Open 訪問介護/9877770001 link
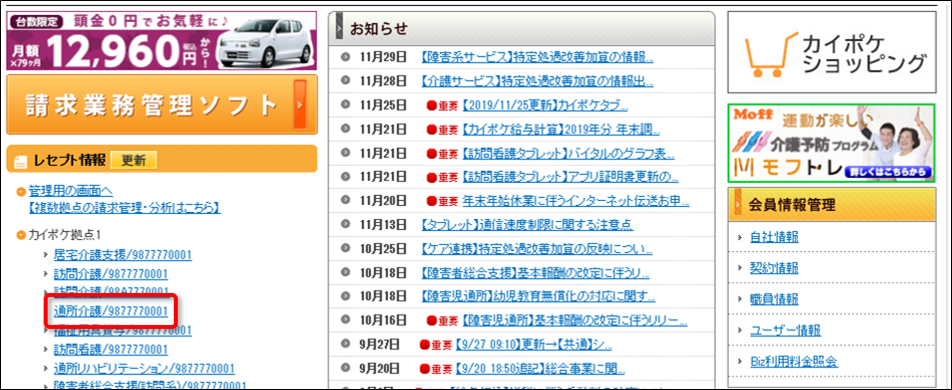This screenshot has height=390, width=952. pos(110,274)
